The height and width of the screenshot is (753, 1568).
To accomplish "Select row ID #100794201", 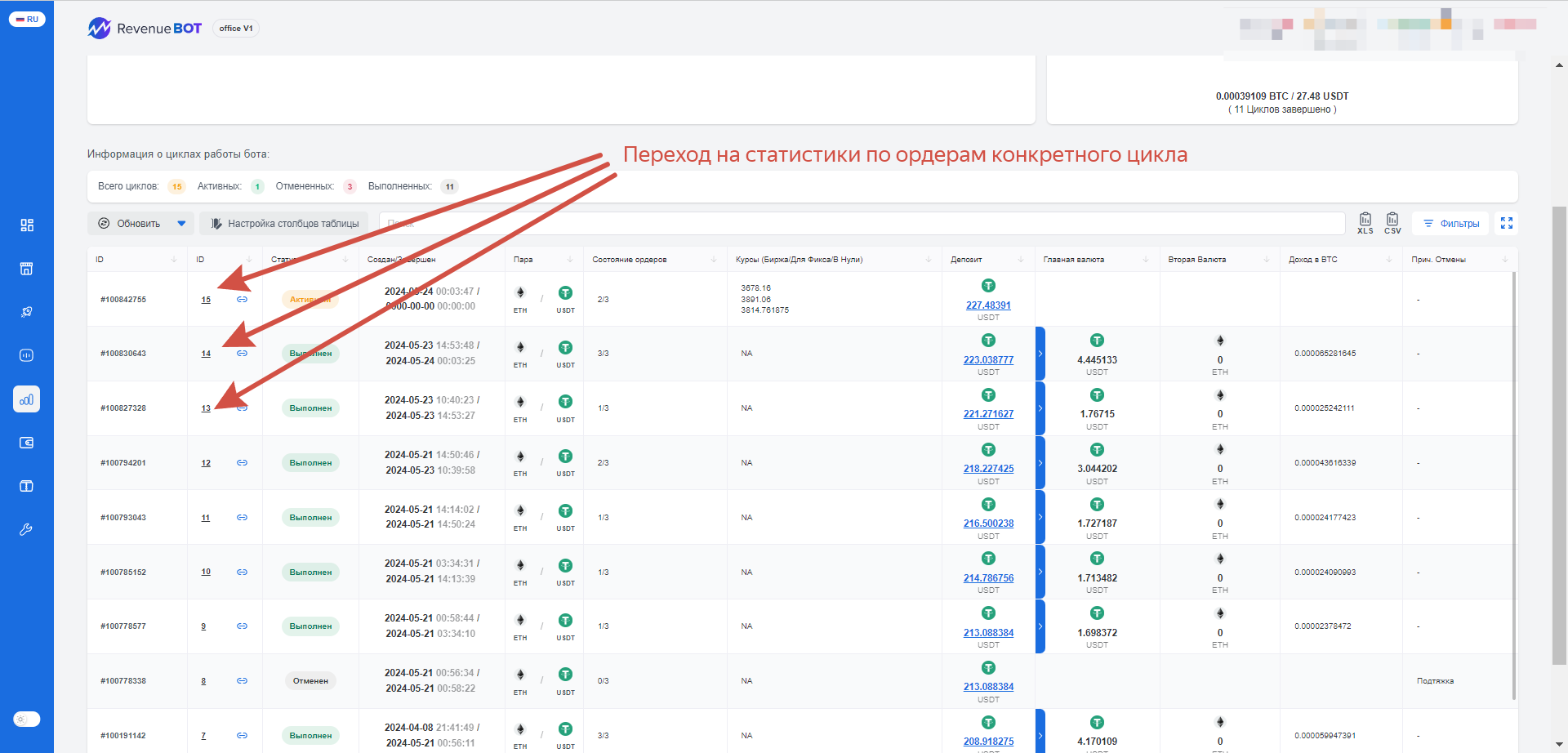I will [x=123, y=463].
